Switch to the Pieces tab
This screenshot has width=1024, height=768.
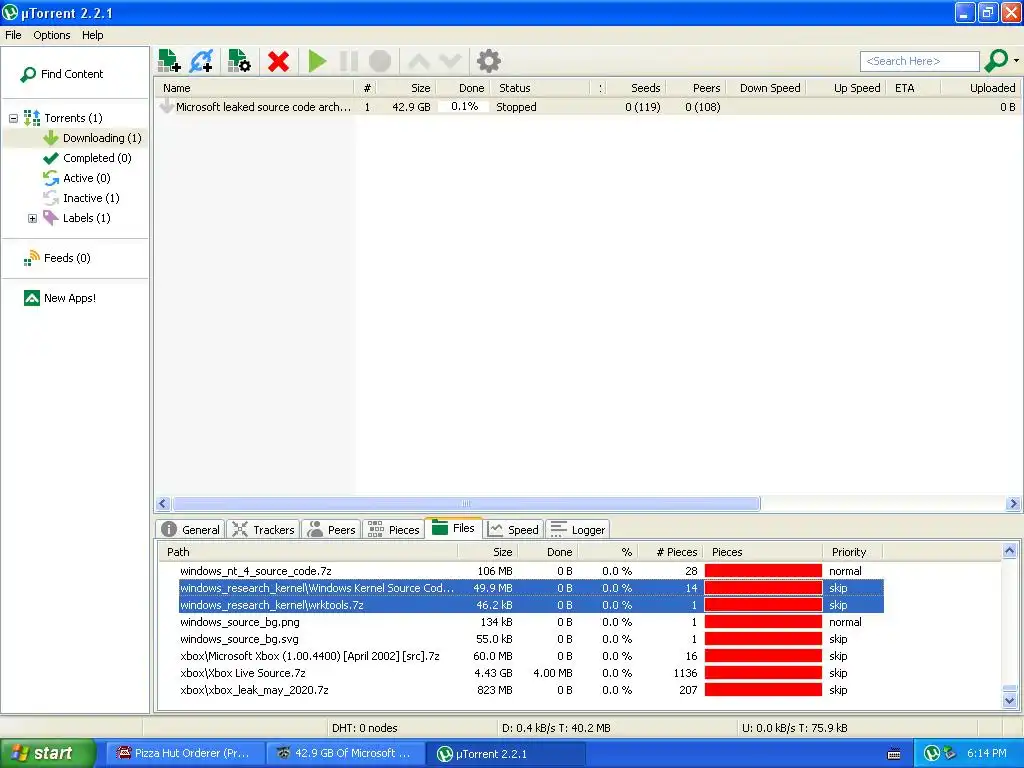click(x=394, y=530)
